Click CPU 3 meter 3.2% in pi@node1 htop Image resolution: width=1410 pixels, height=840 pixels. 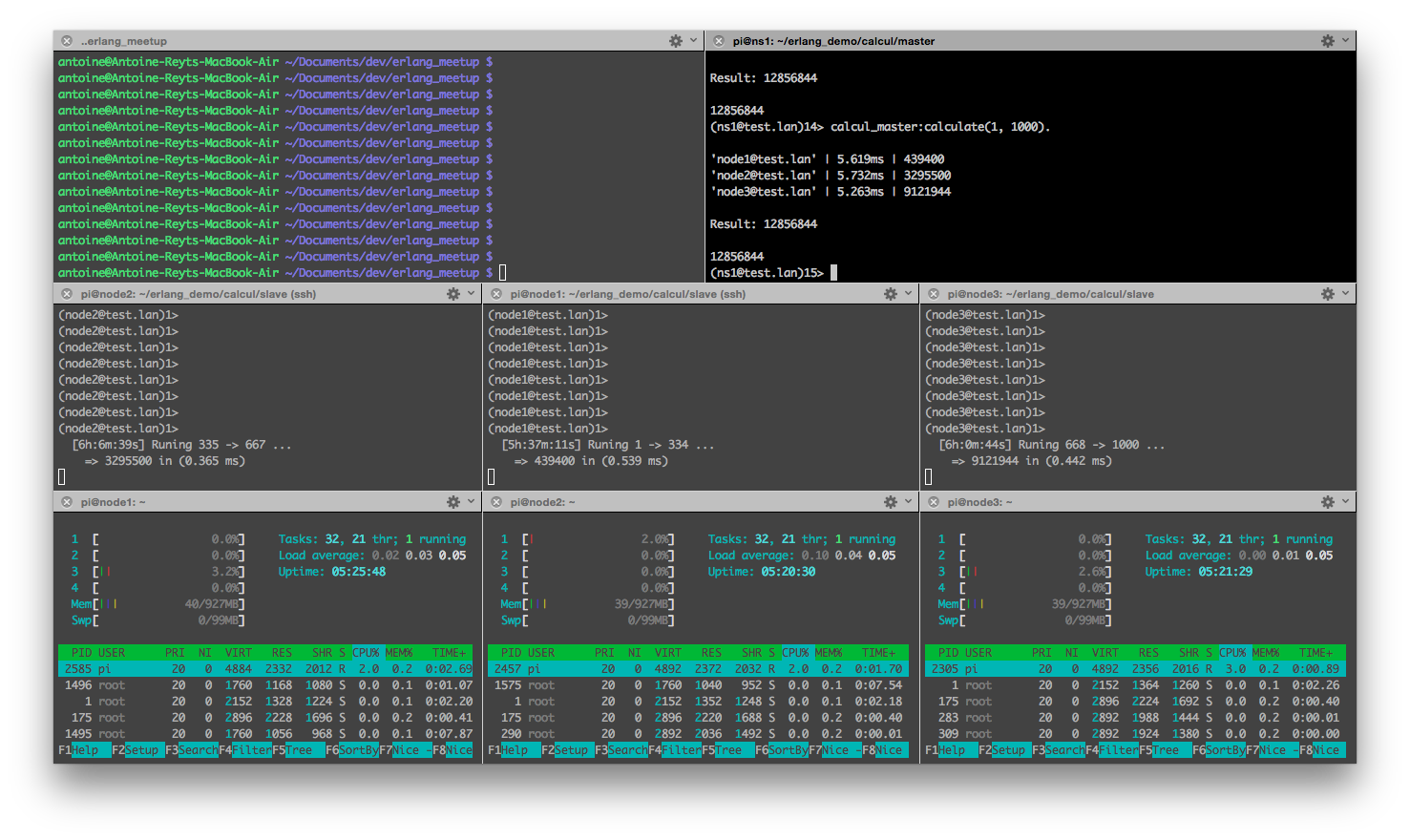tap(158, 572)
